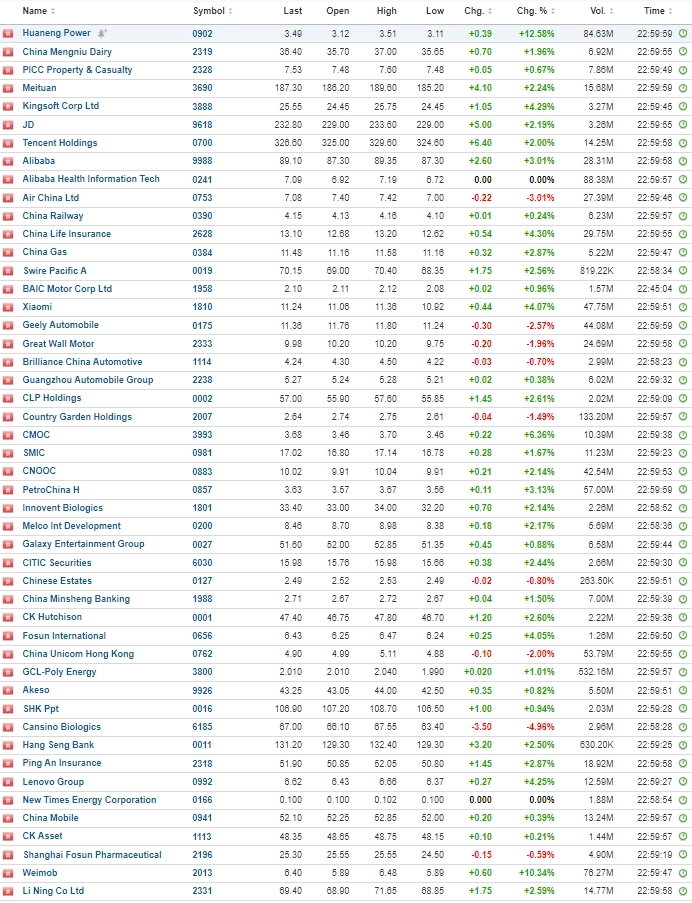Click the alert bell icon next to Huaneng Power

[x=102, y=33]
